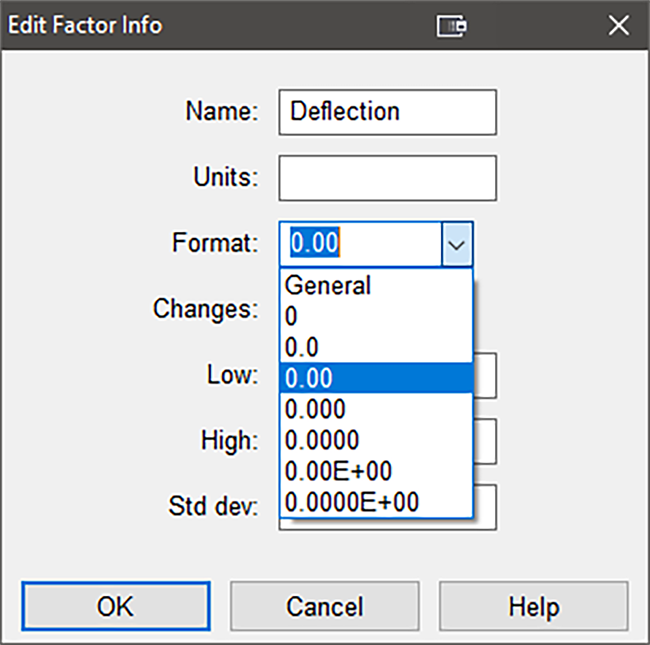Choose the 0.000 format option
Viewport: 650px width, 645px height.
click(375, 409)
